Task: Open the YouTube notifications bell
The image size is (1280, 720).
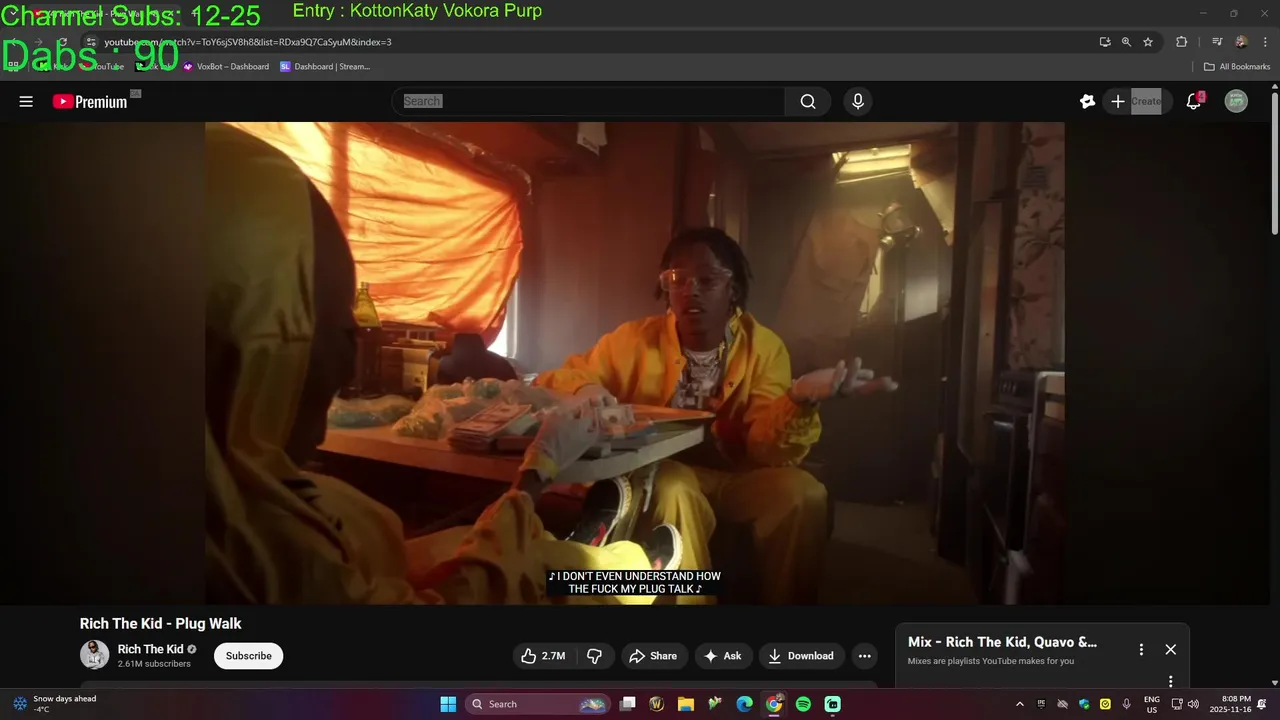Action: (x=1194, y=101)
